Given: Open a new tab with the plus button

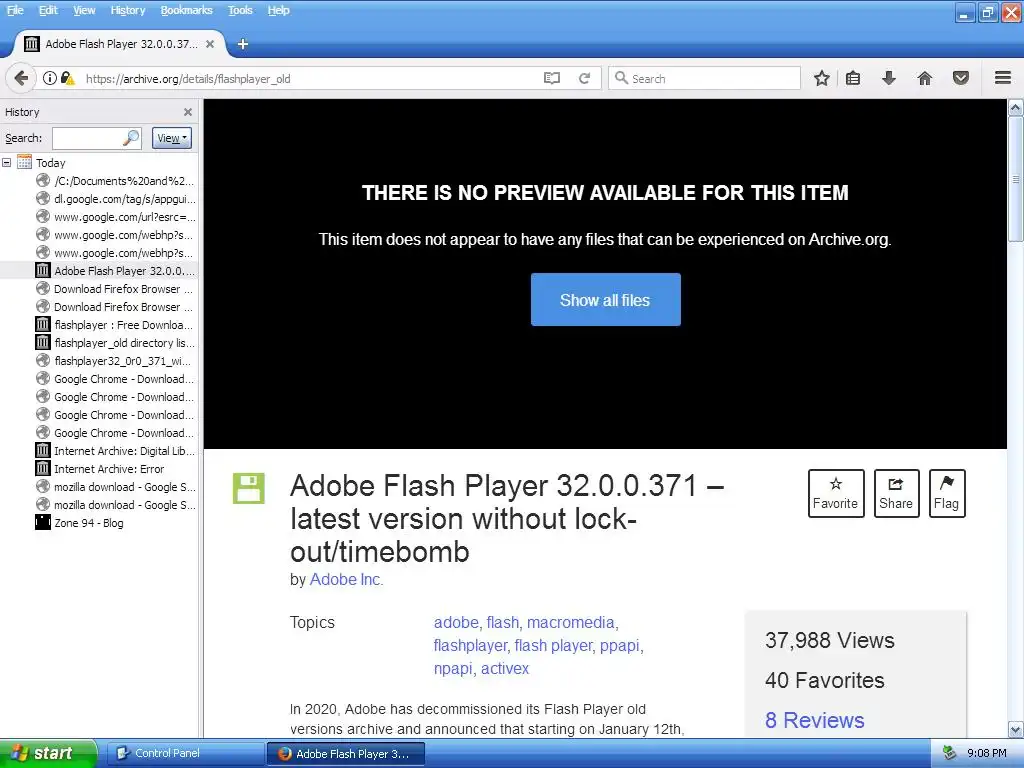Looking at the screenshot, I should point(242,44).
